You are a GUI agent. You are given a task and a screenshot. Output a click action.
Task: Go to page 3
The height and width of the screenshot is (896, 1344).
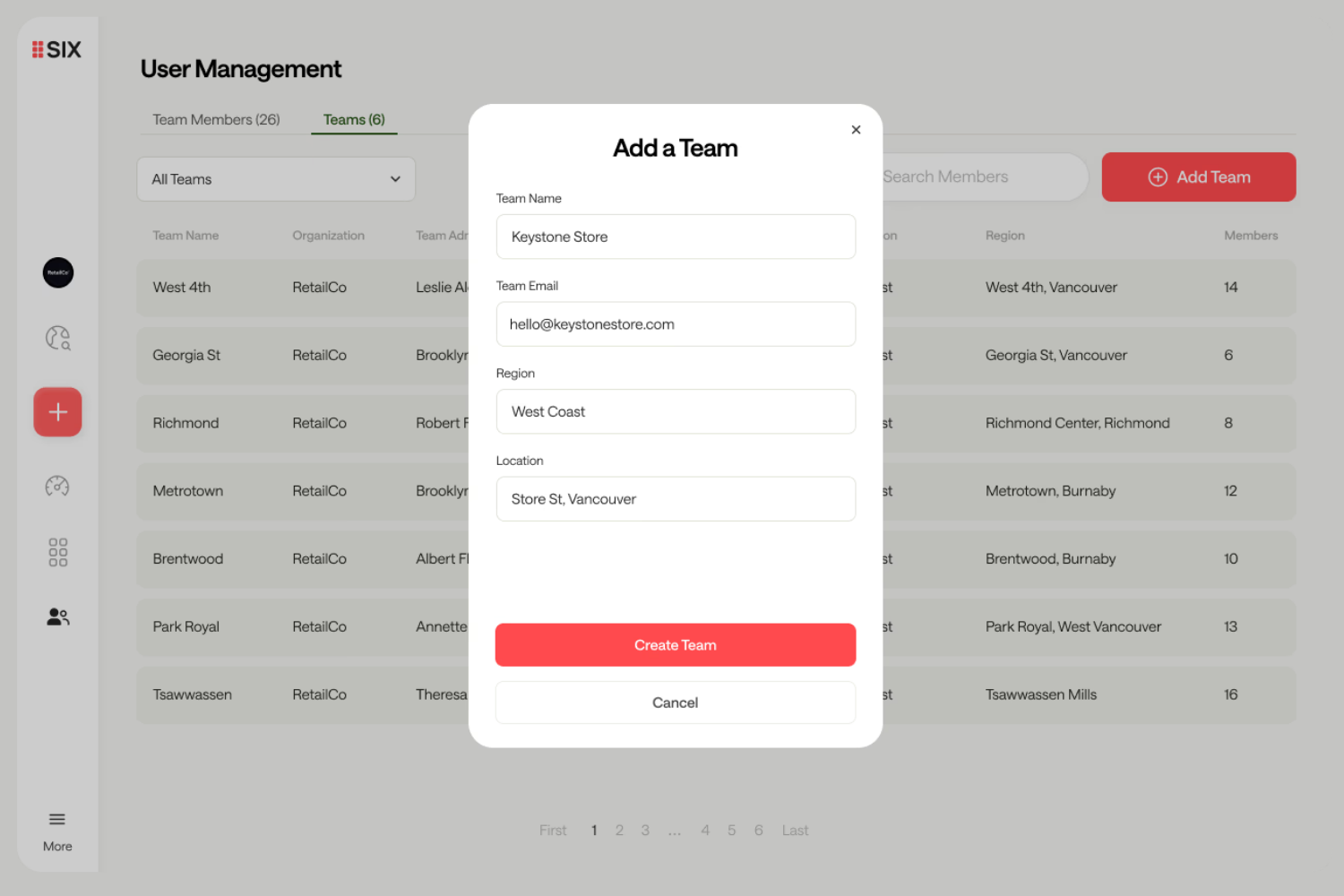pos(645,831)
